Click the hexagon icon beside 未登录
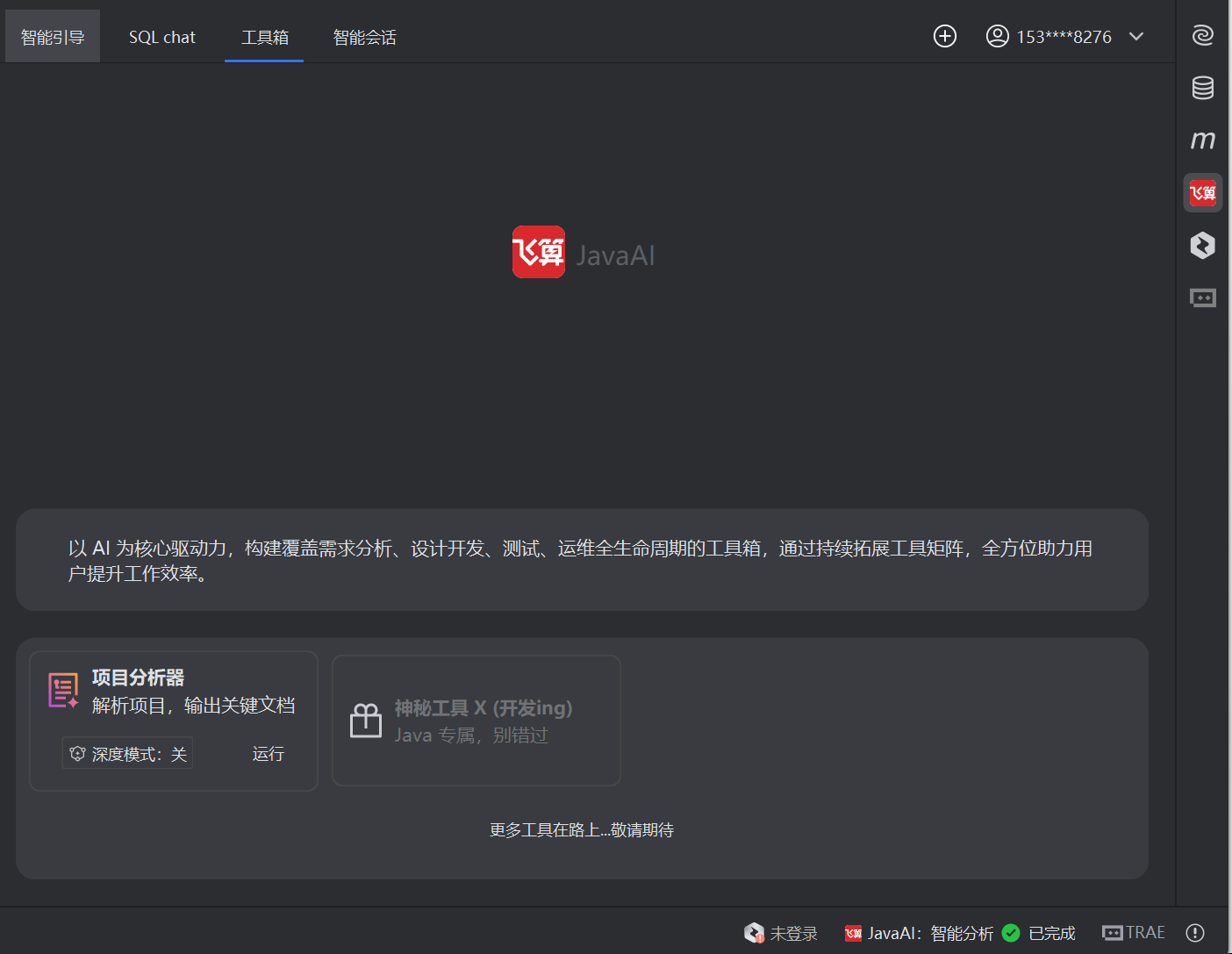 coord(754,933)
